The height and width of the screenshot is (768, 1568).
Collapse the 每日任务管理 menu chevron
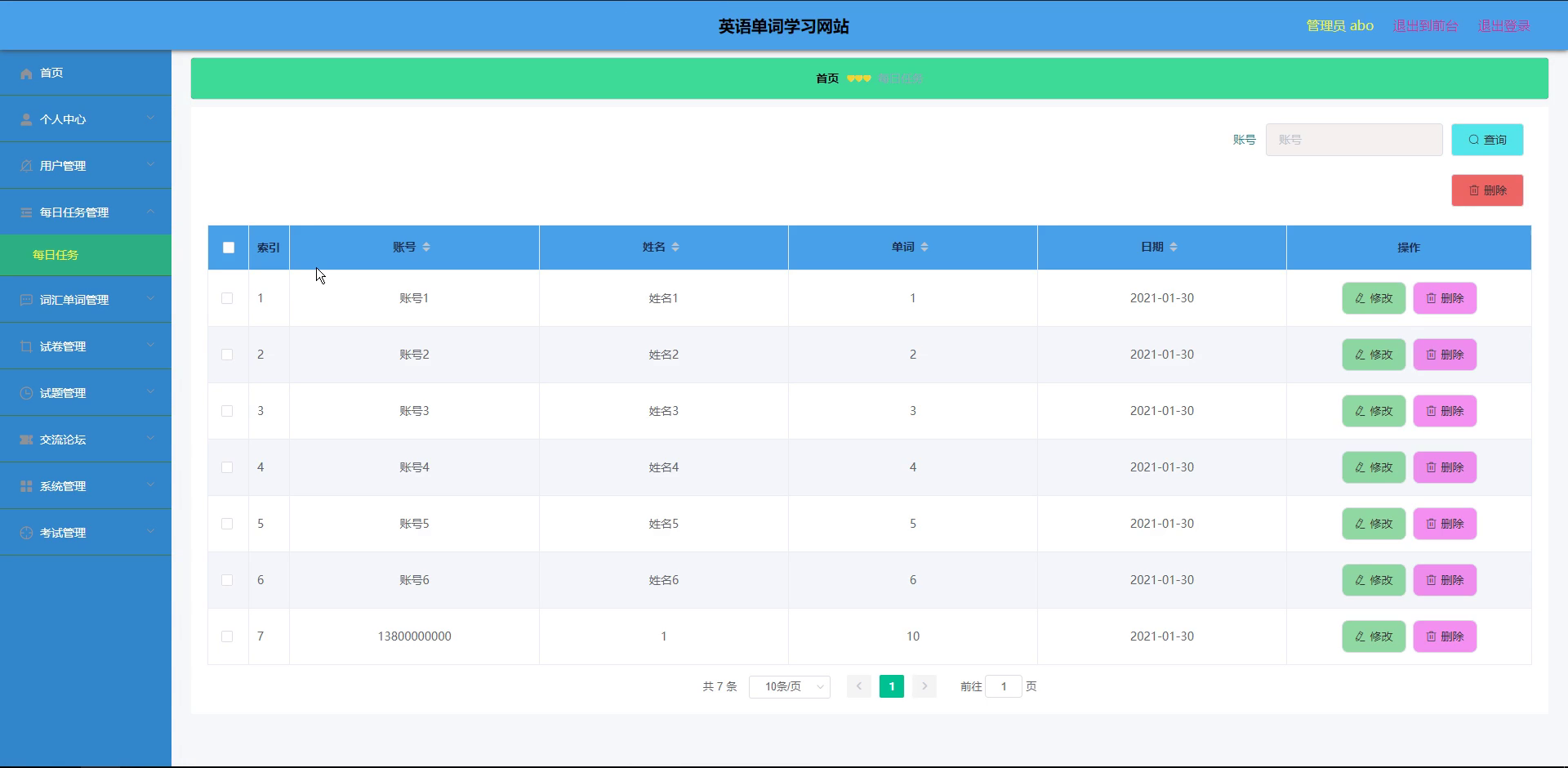click(150, 212)
